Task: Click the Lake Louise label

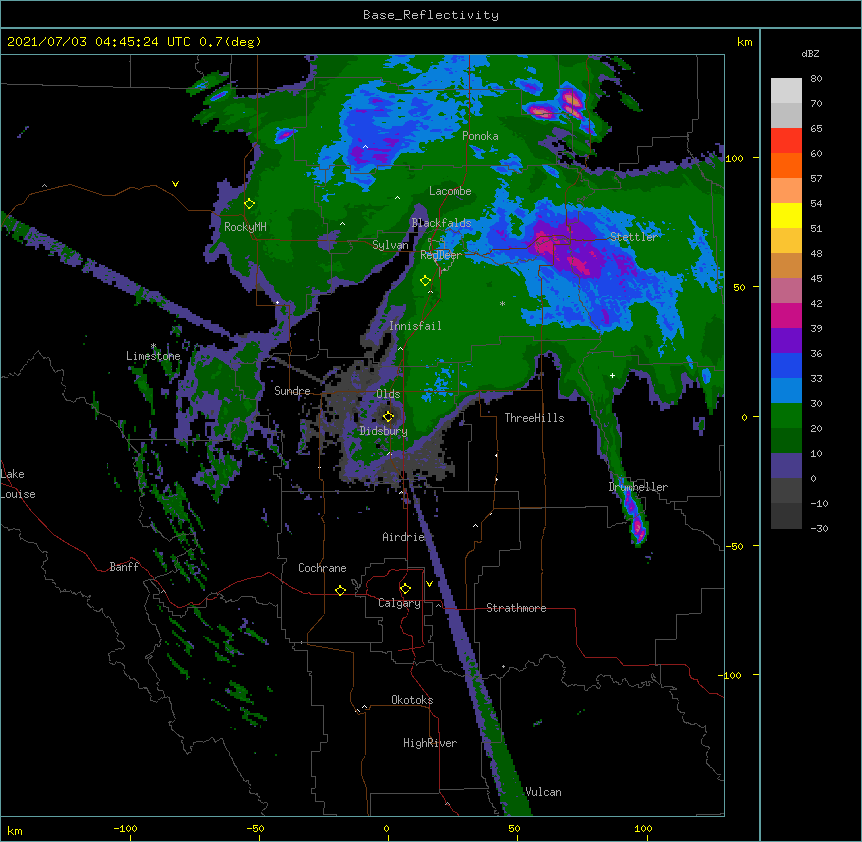Action: pos(18,484)
